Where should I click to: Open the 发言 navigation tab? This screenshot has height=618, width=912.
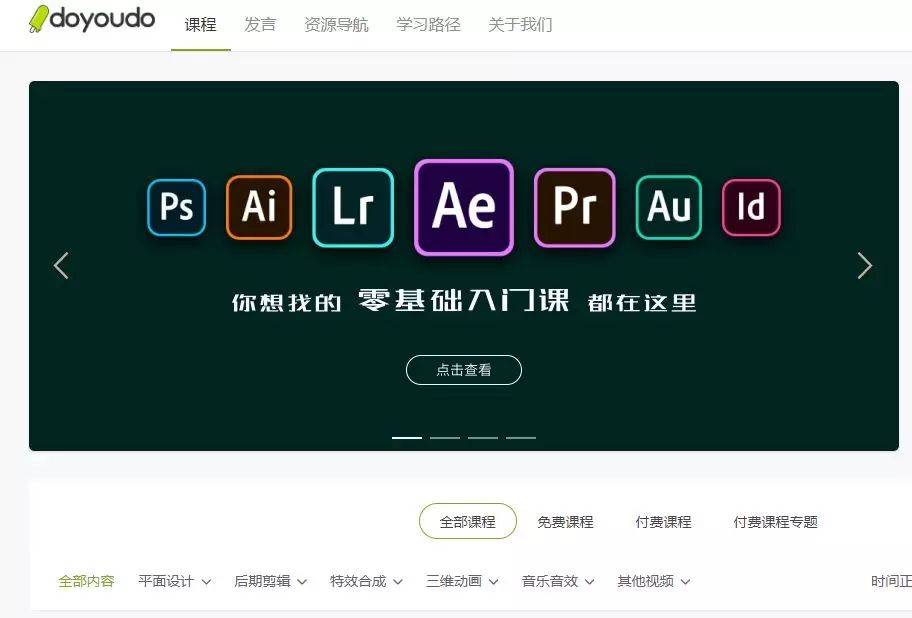tap(260, 24)
